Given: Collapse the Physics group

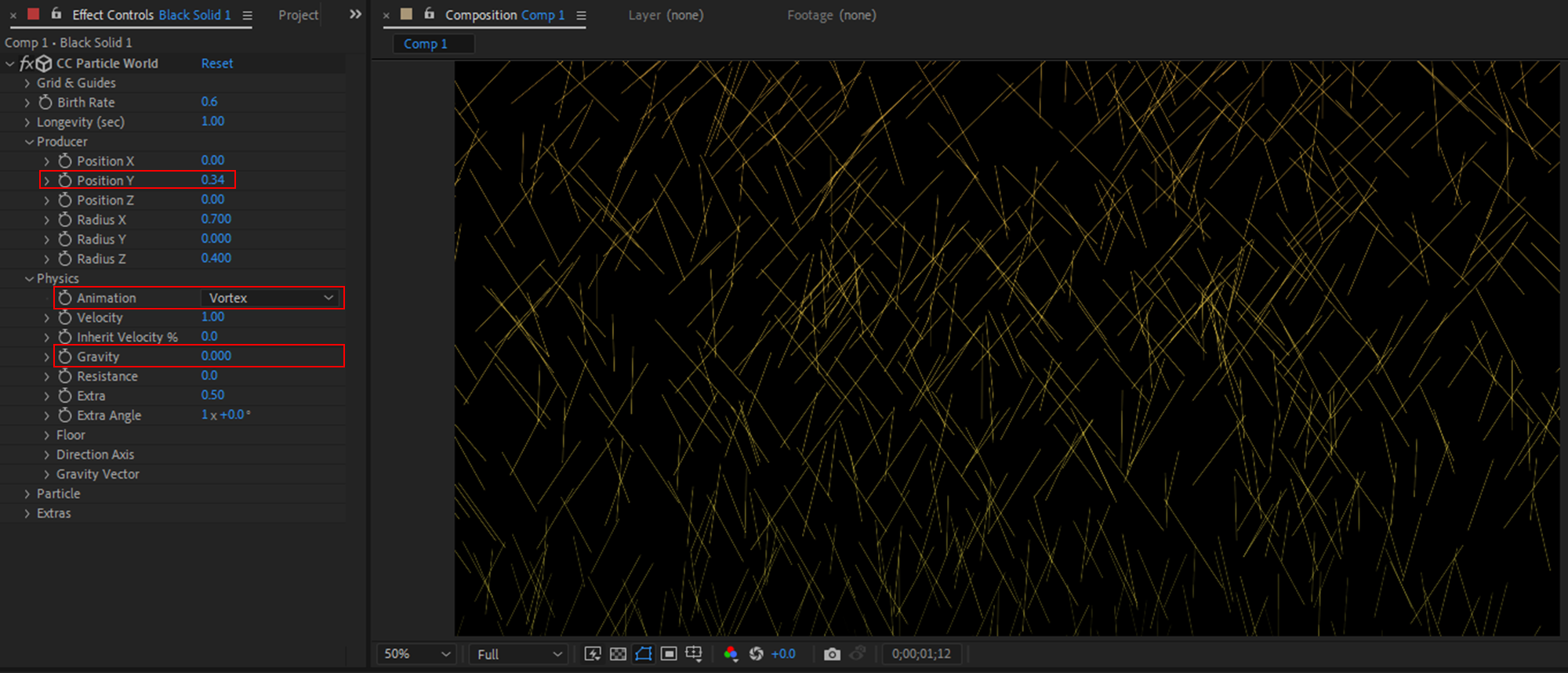Looking at the screenshot, I should 29,279.
